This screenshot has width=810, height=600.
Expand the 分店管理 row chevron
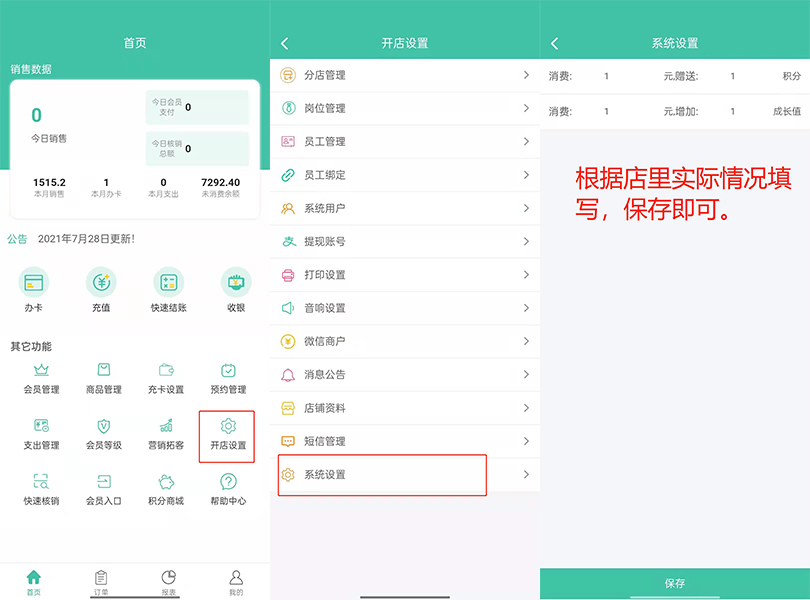click(x=526, y=75)
